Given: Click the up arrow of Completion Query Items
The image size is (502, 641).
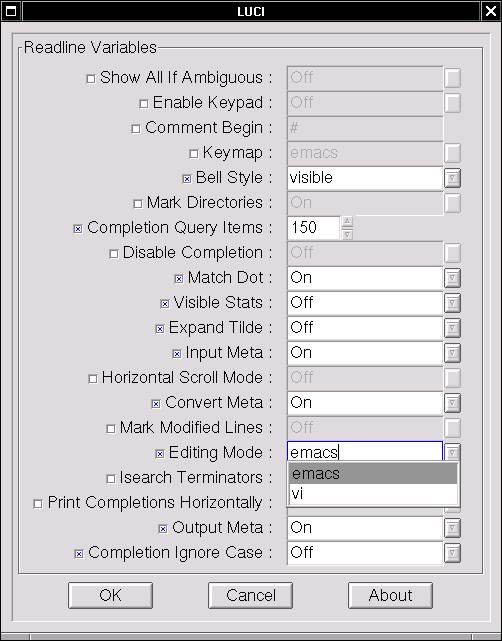Looking at the screenshot, I should click(x=347, y=222).
